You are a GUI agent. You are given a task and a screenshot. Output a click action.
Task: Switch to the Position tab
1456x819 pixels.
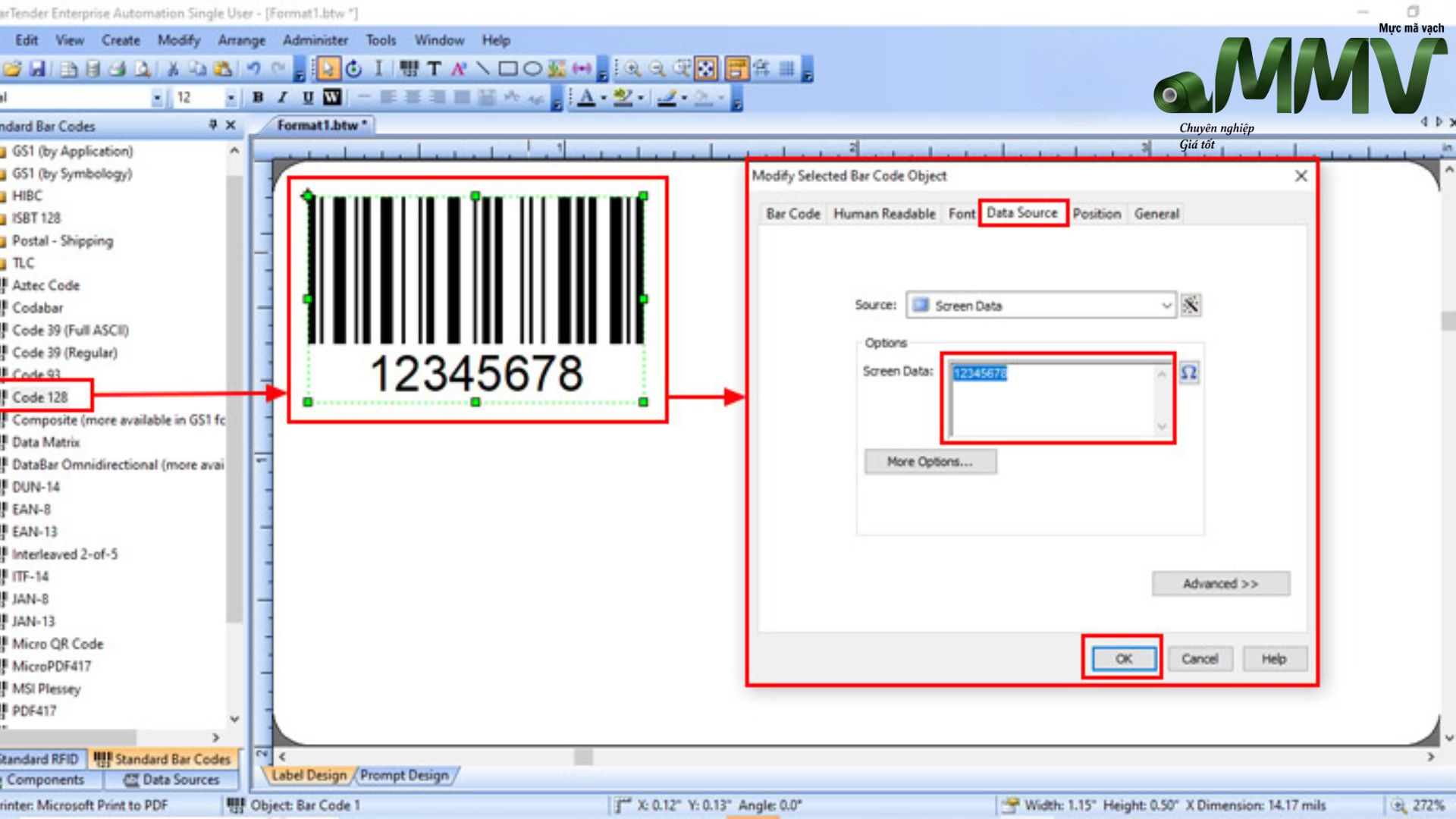click(x=1097, y=214)
